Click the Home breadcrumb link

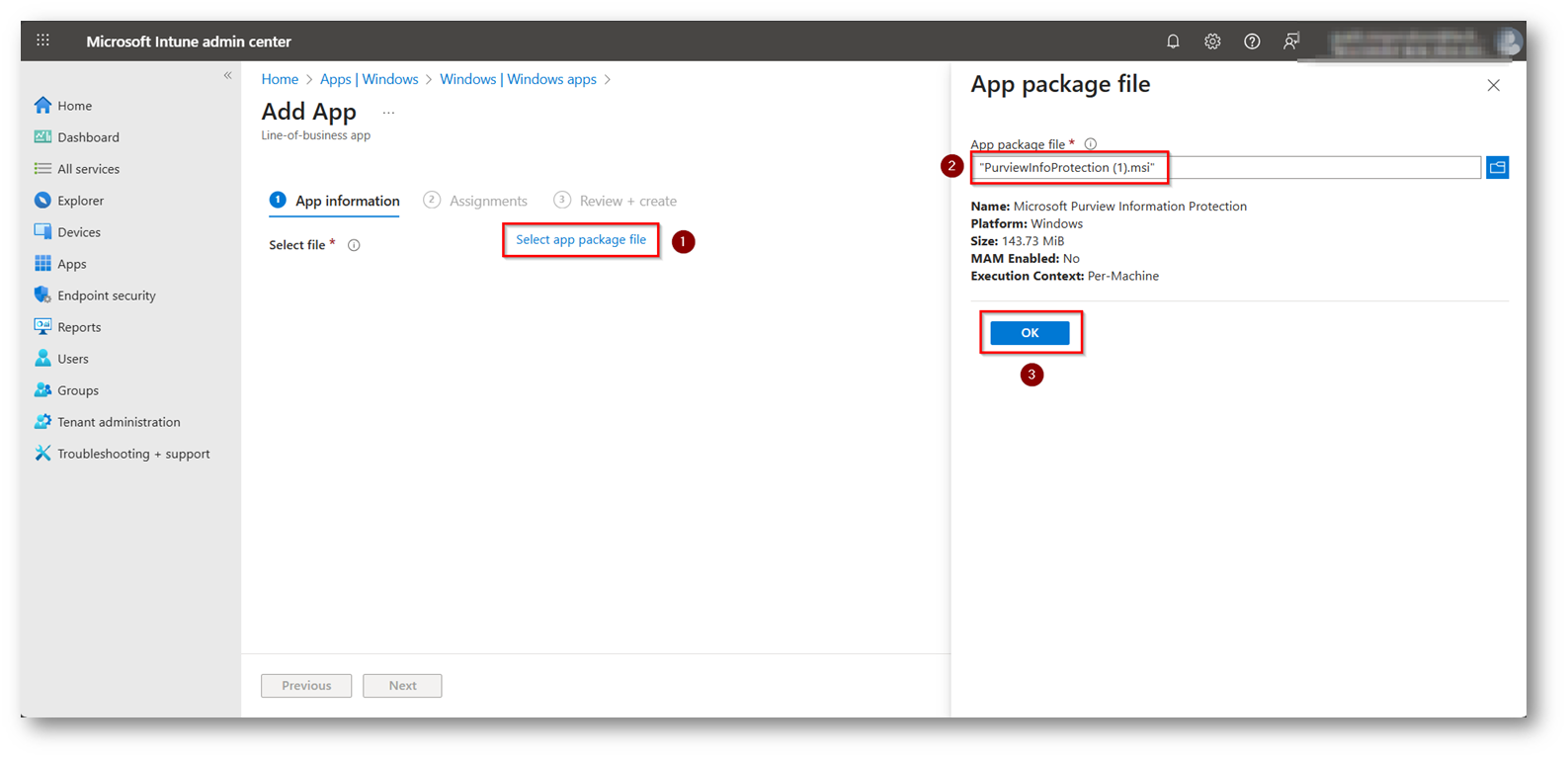[x=280, y=79]
